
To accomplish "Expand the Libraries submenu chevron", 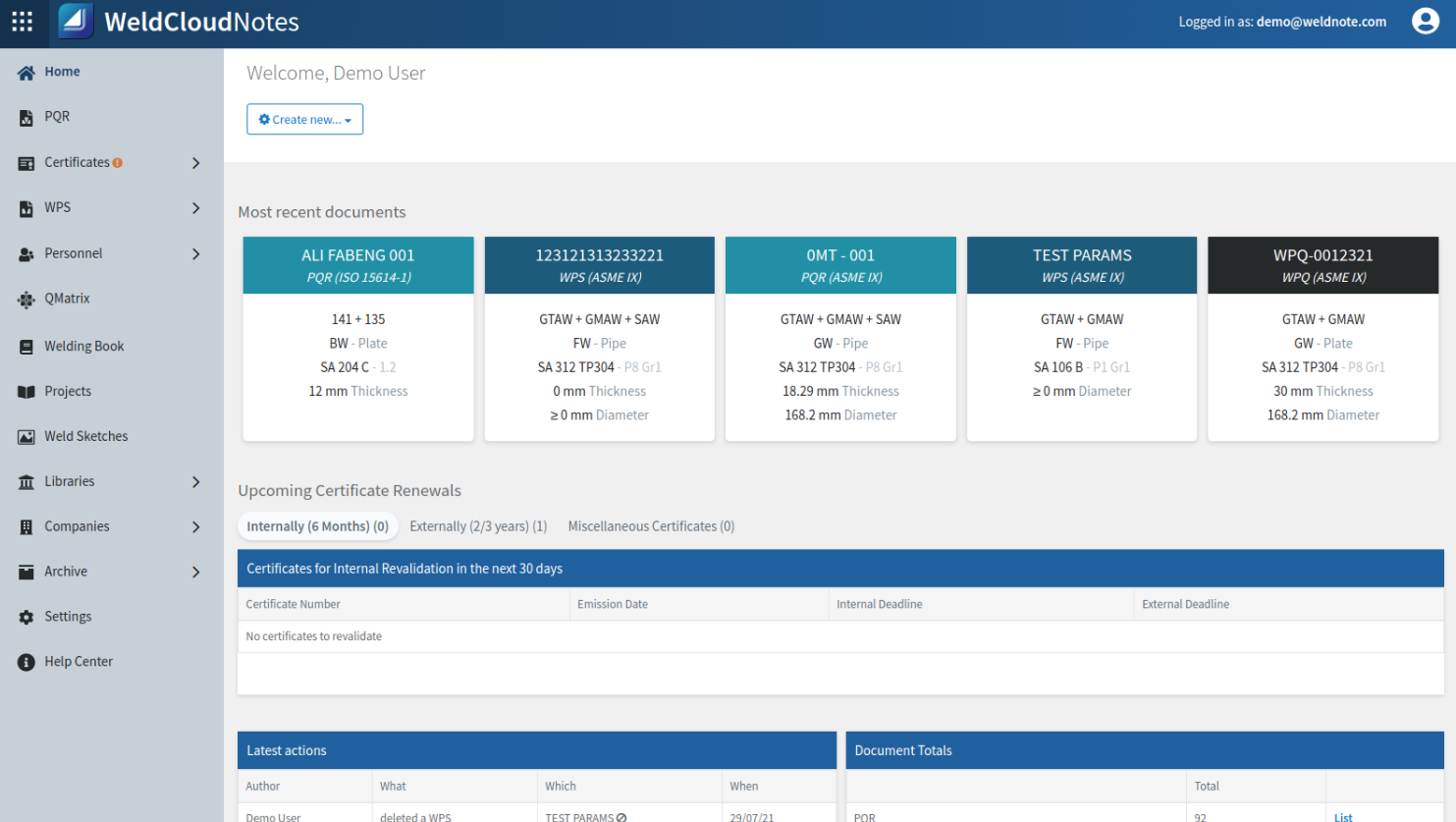I will point(196,482).
